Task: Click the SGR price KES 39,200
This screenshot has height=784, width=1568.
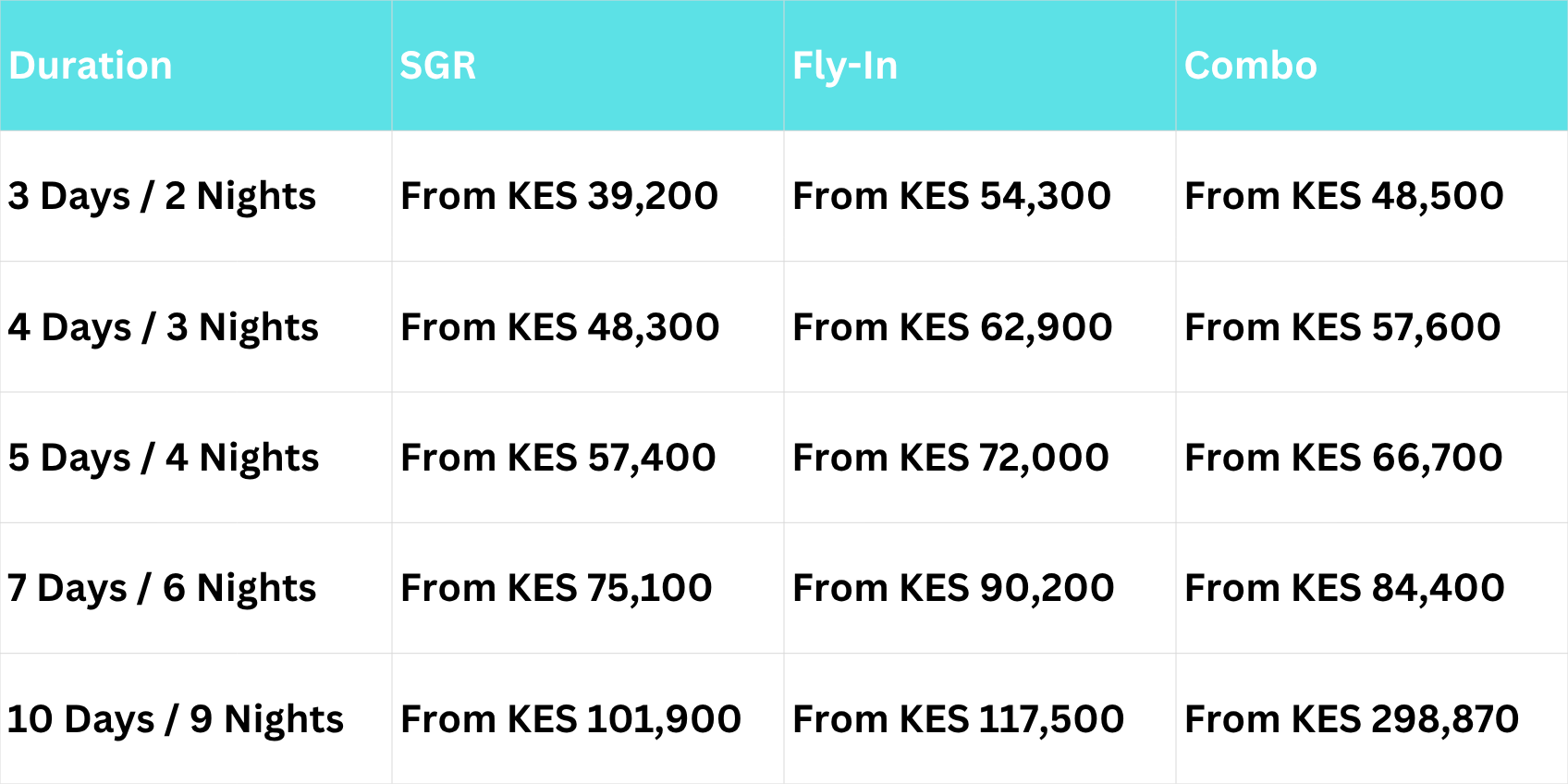Action: tap(558, 196)
